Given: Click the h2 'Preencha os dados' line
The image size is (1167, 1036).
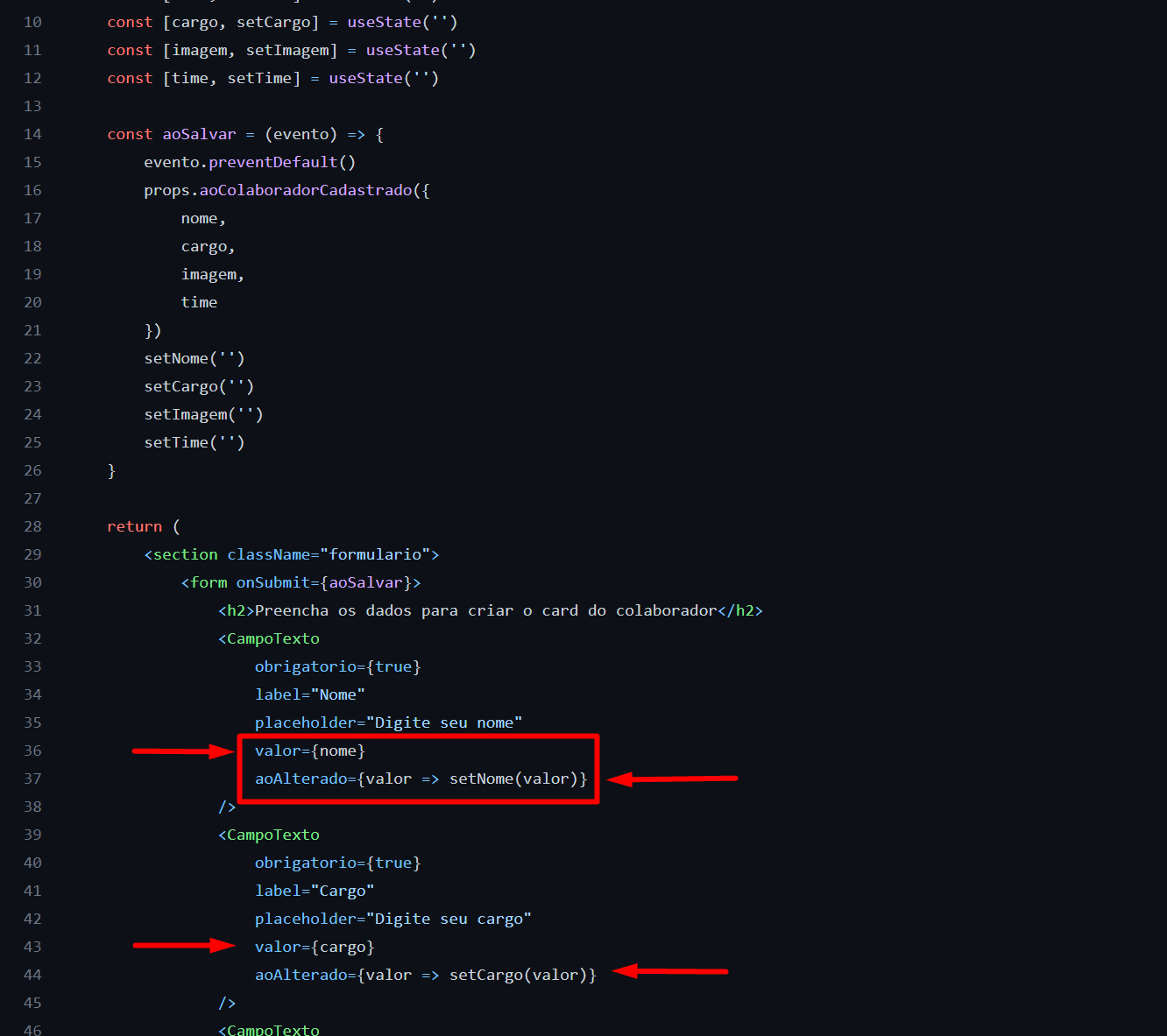Looking at the screenshot, I should 491,610.
